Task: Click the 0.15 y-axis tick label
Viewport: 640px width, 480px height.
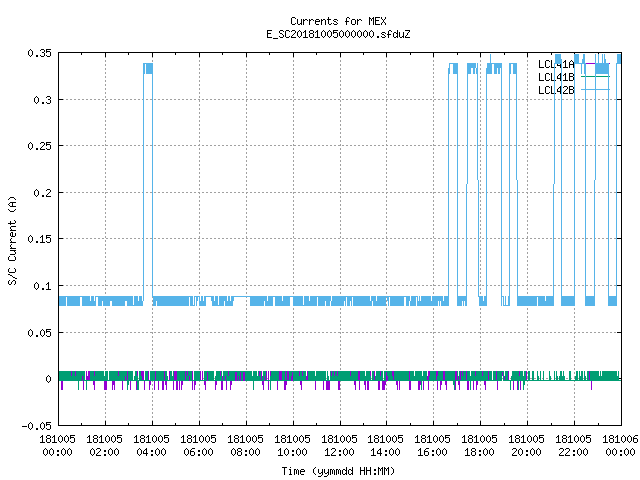Action: pyautogui.click(x=40, y=239)
